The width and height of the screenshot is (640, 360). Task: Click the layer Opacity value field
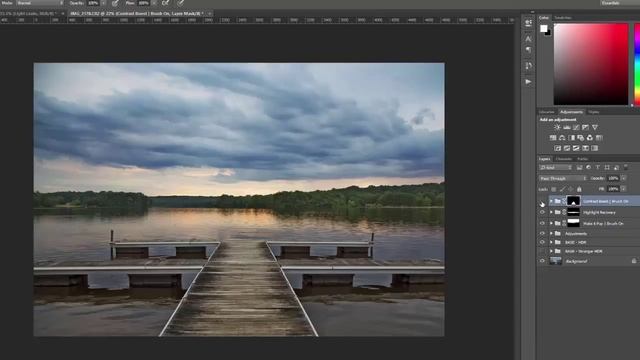point(613,178)
